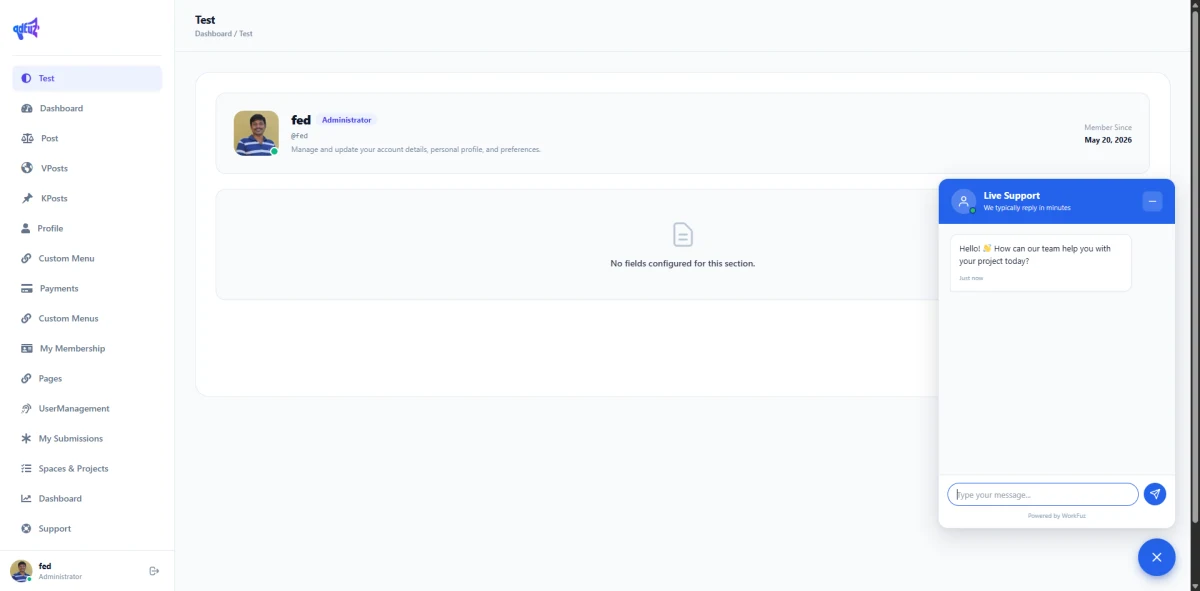Click the chart icon beside the lower Dashboard

pos(26,498)
